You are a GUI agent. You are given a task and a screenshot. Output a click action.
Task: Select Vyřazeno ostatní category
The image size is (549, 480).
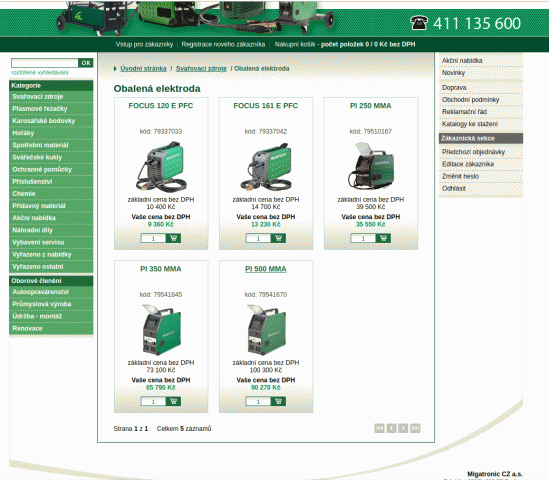(x=51, y=266)
